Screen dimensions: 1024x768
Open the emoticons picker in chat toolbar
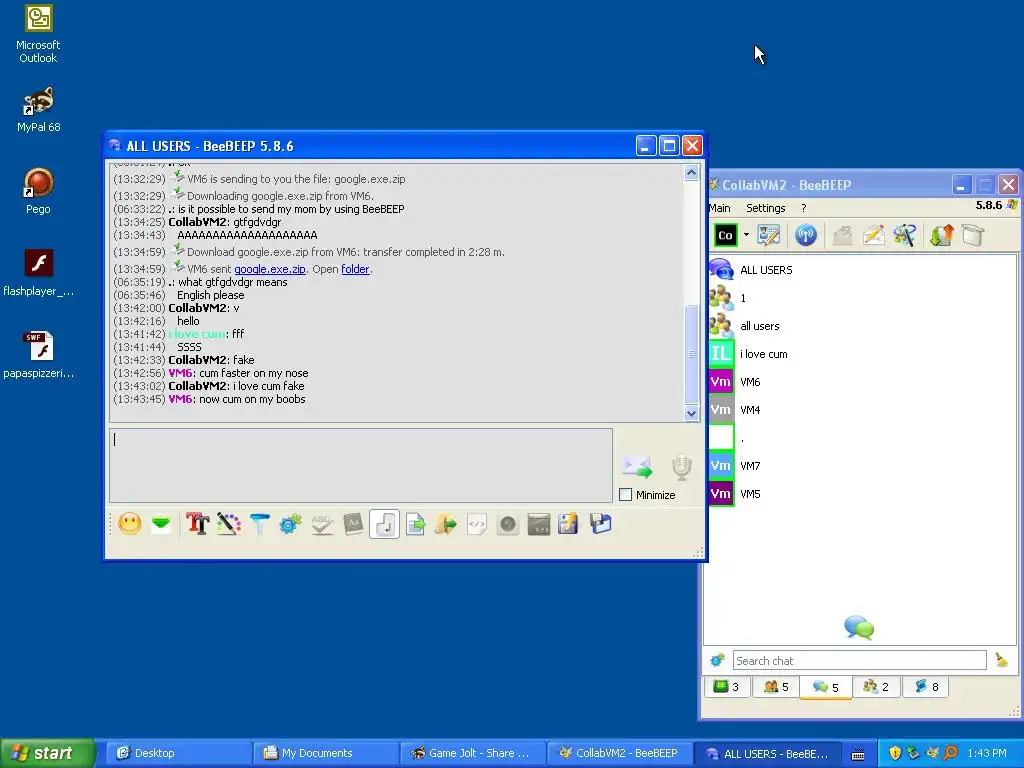(x=130, y=524)
